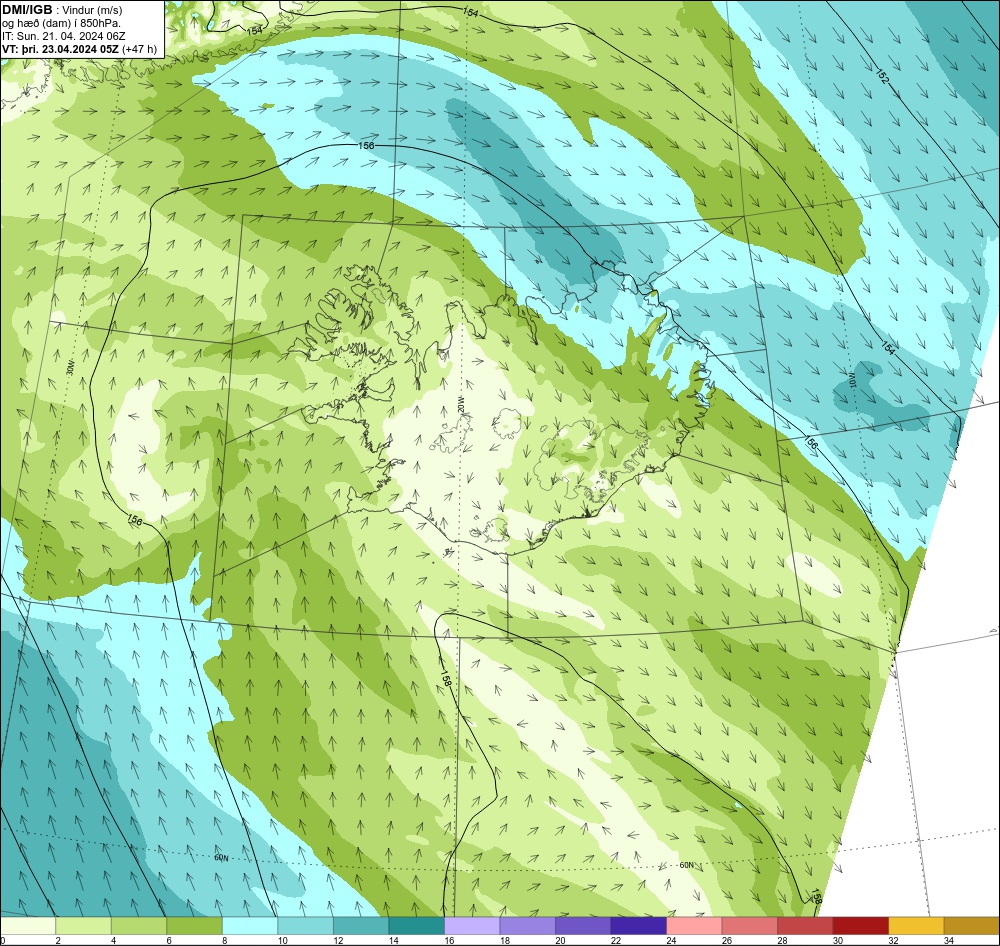Click the 'DMI/IGB : Vindur (m/s)' title line
Image resolution: width=1000 pixels, height=946 pixels.
[62, 10]
